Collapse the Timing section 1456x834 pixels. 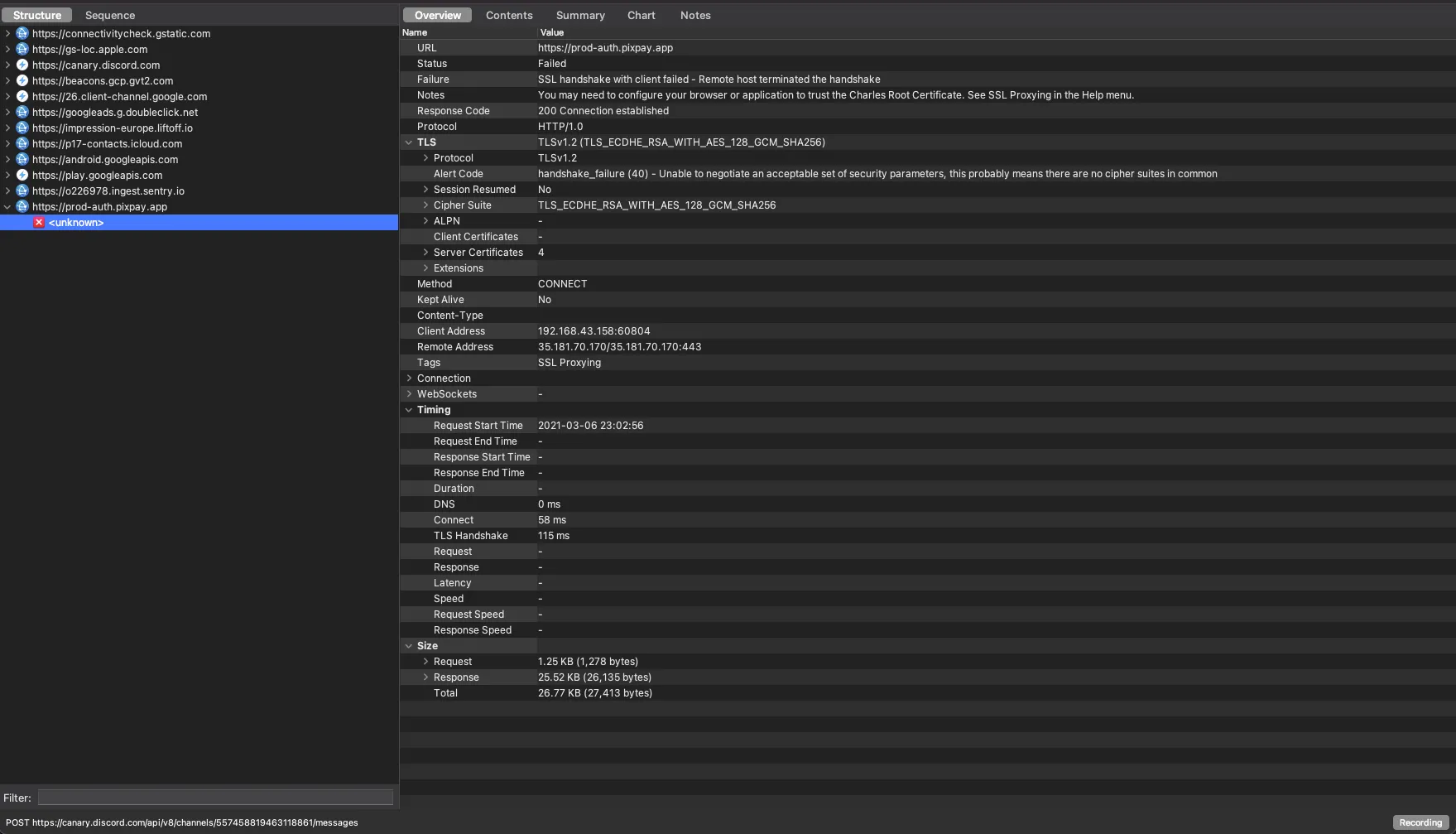(x=409, y=410)
